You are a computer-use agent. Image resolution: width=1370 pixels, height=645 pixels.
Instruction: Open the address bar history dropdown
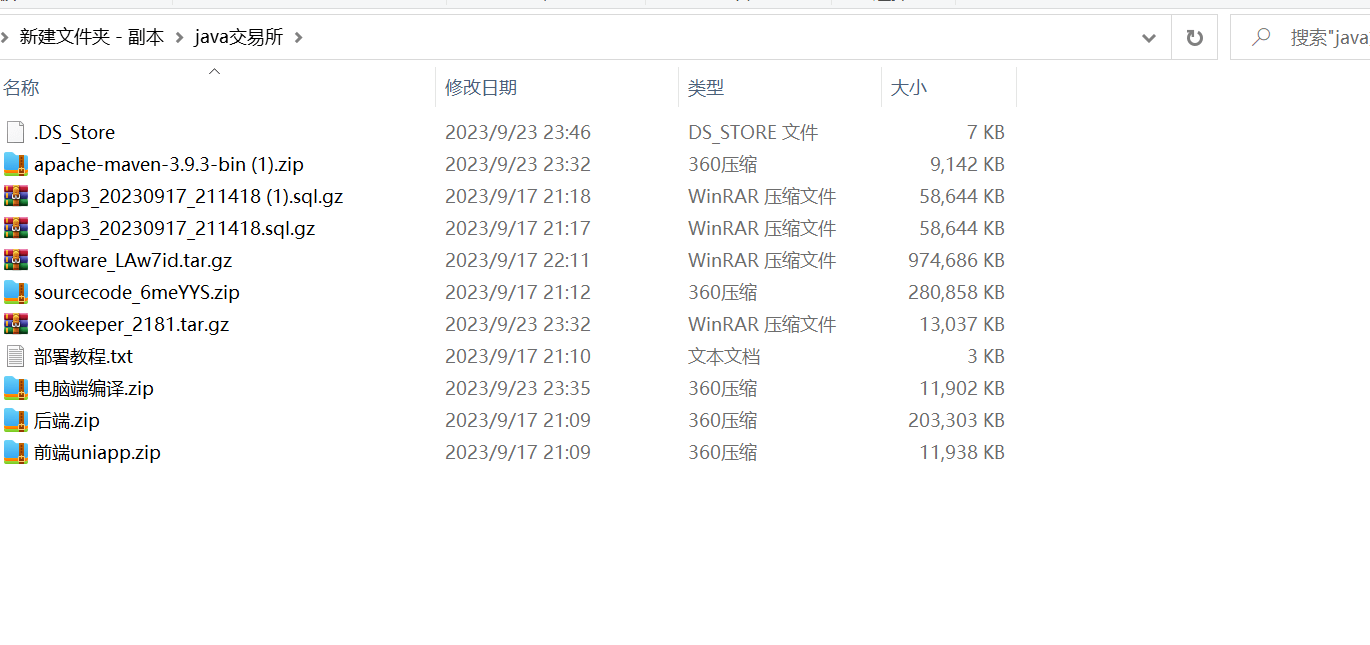(x=1149, y=38)
